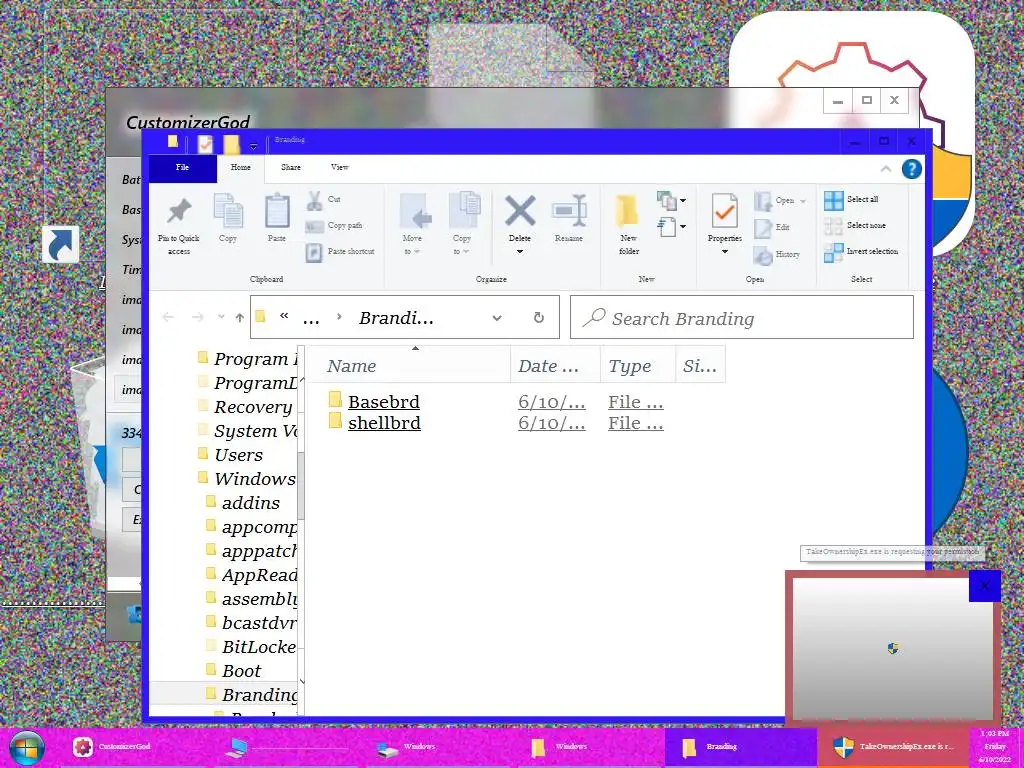Viewport: 1024px width, 768px height.
Task: Click the Refresh icon in address bar
Action: click(539, 317)
